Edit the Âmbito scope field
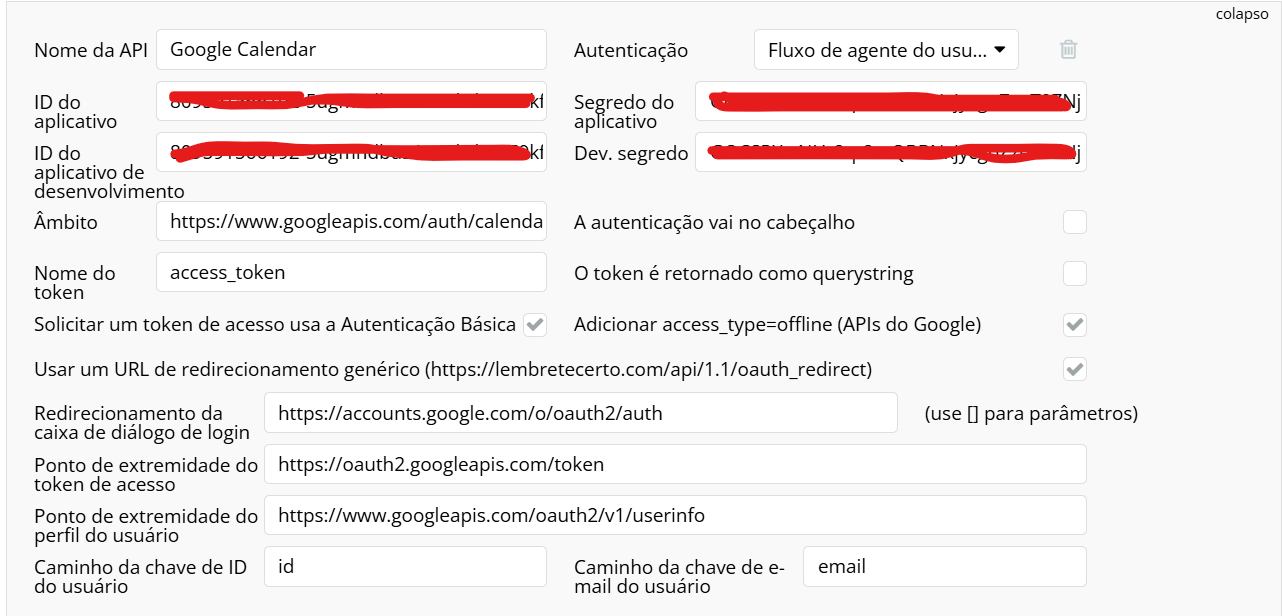The height and width of the screenshot is (616, 1282). [351, 221]
